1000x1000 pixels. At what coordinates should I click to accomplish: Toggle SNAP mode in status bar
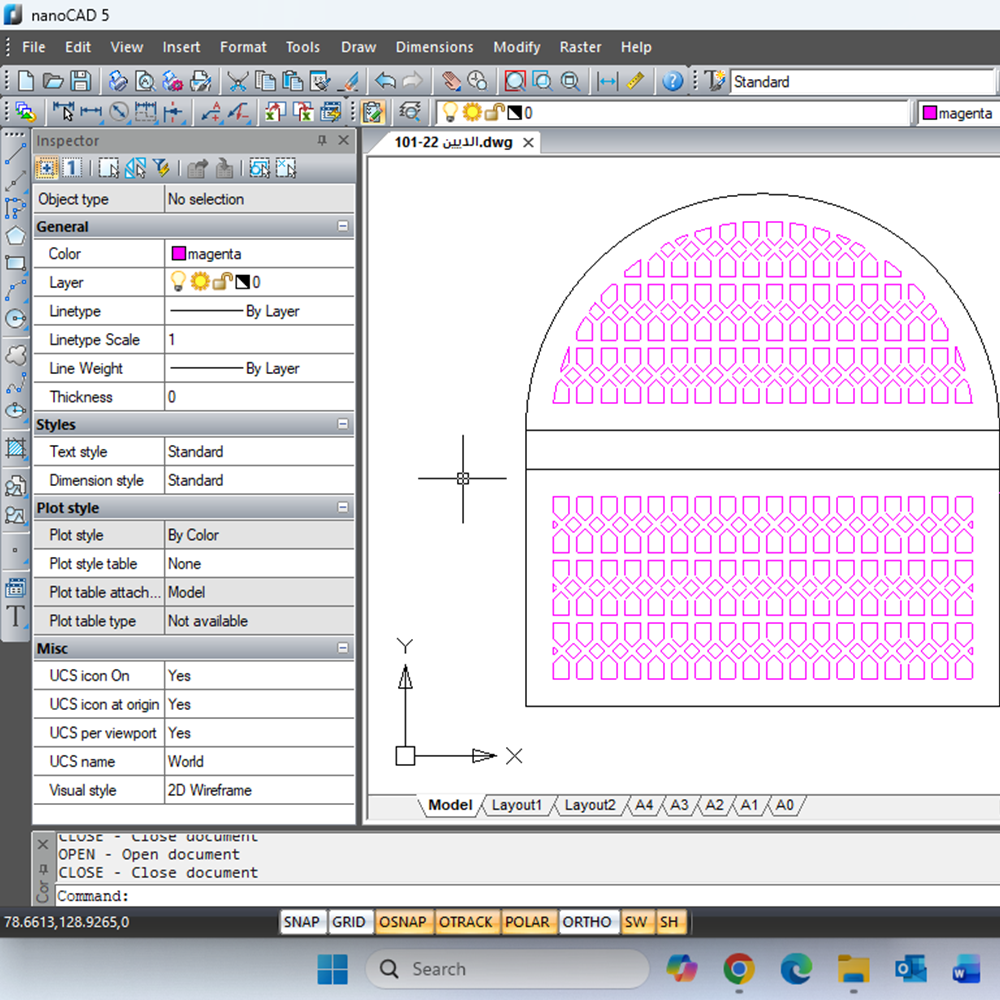pos(301,922)
